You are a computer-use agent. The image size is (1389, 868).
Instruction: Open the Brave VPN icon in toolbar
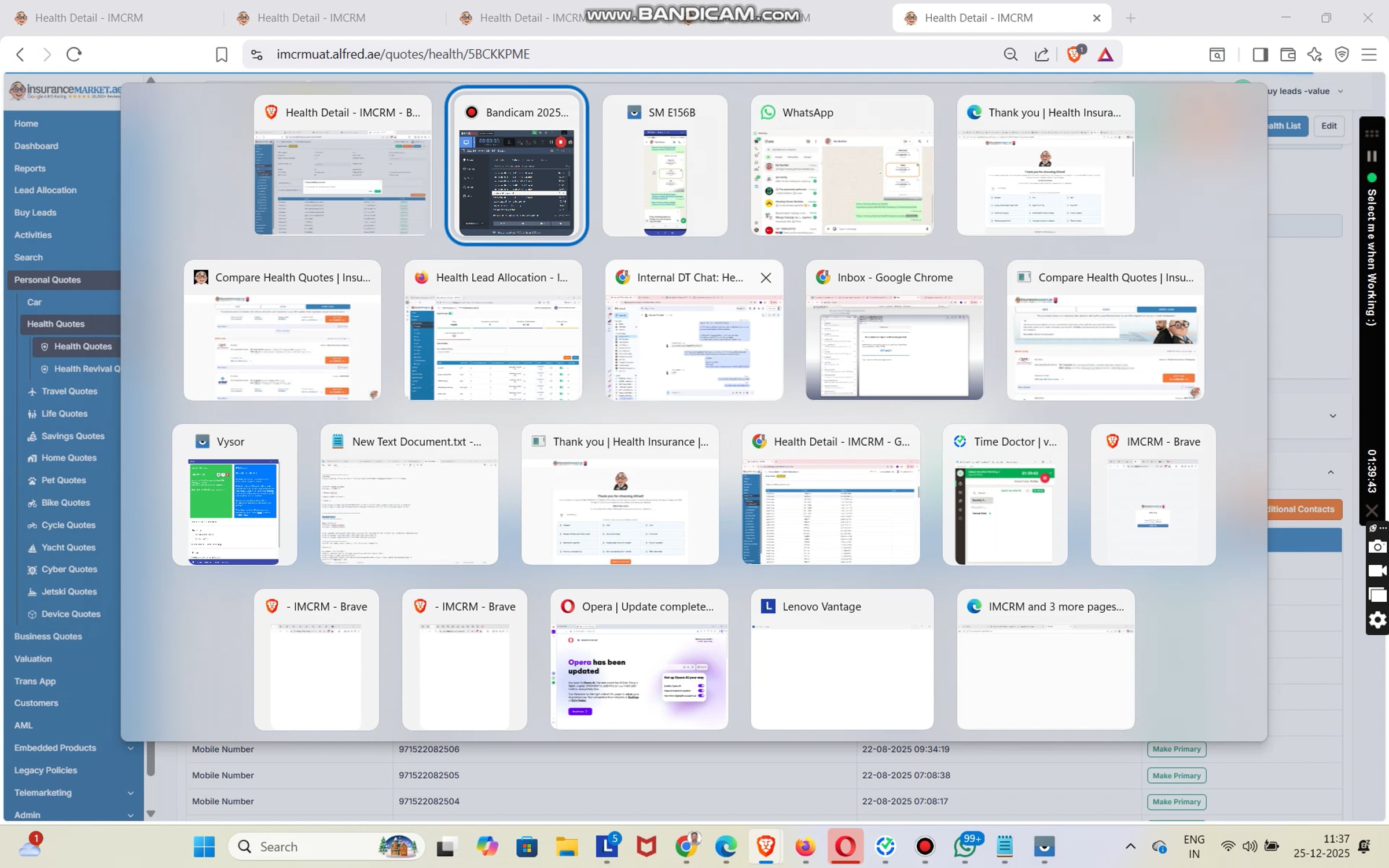point(1342,54)
